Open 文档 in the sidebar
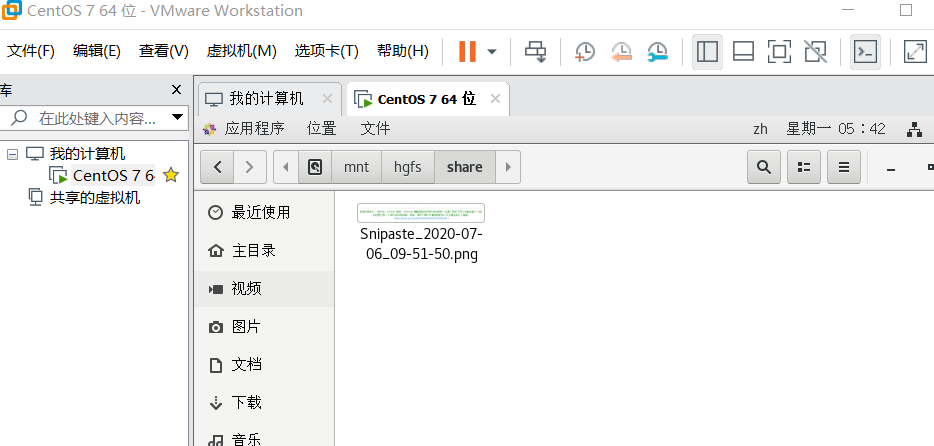This screenshot has width=934, height=446. pyautogui.click(x=264, y=365)
